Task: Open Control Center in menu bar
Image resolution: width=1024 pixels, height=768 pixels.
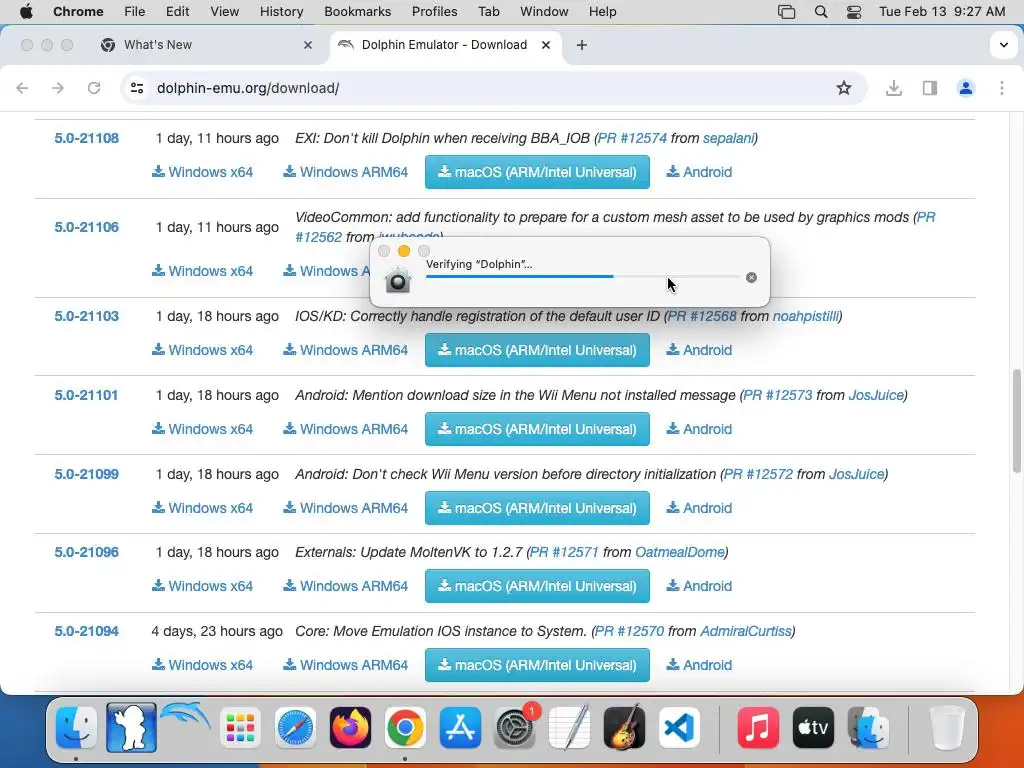Action: (x=854, y=12)
